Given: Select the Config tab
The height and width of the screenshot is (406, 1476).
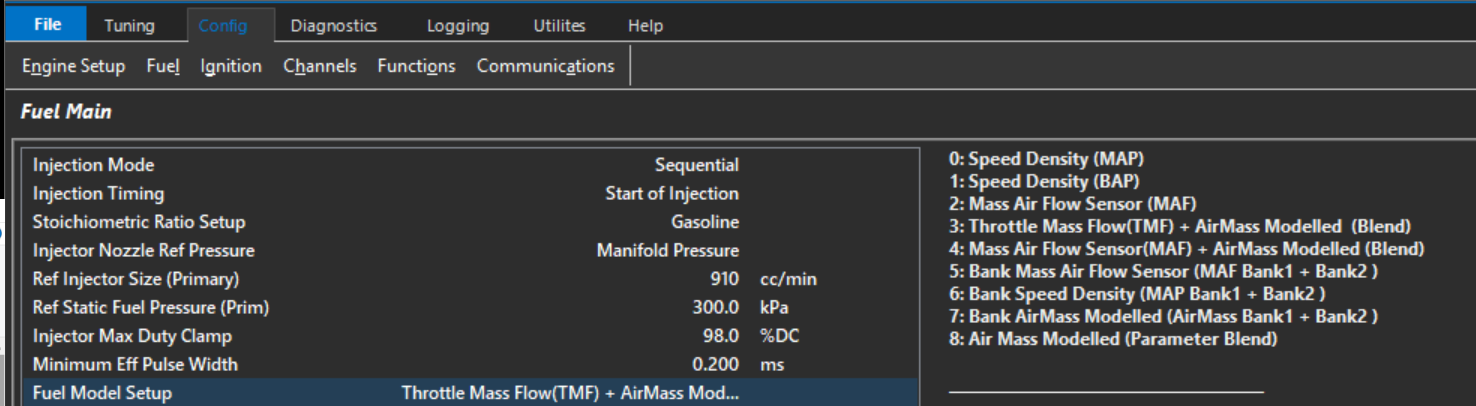Looking at the screenshot, I should tap(222, 26).
